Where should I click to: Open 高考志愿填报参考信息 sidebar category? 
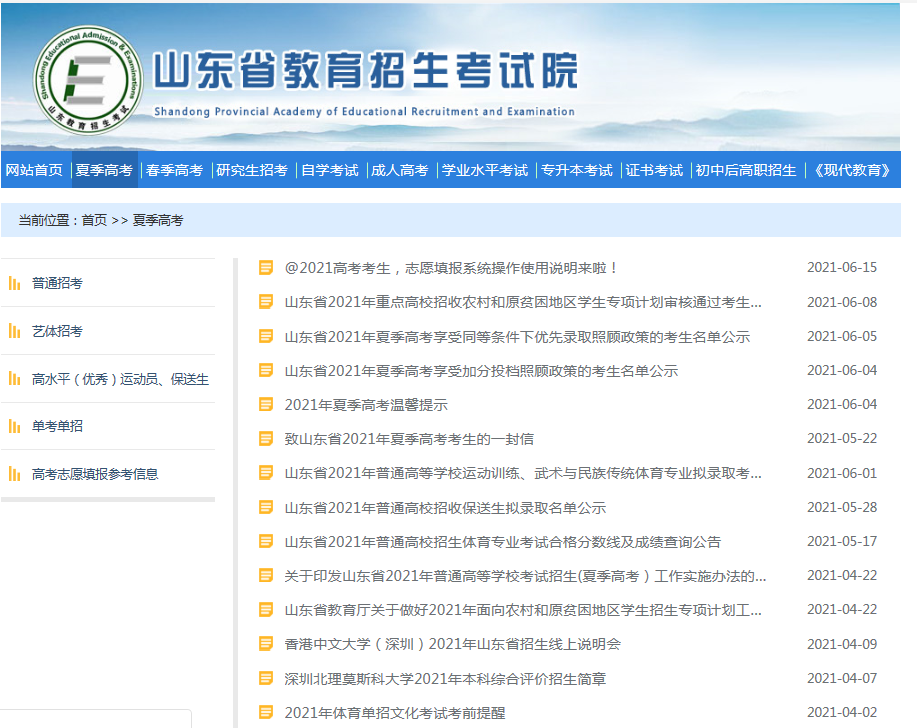(95, 474)
